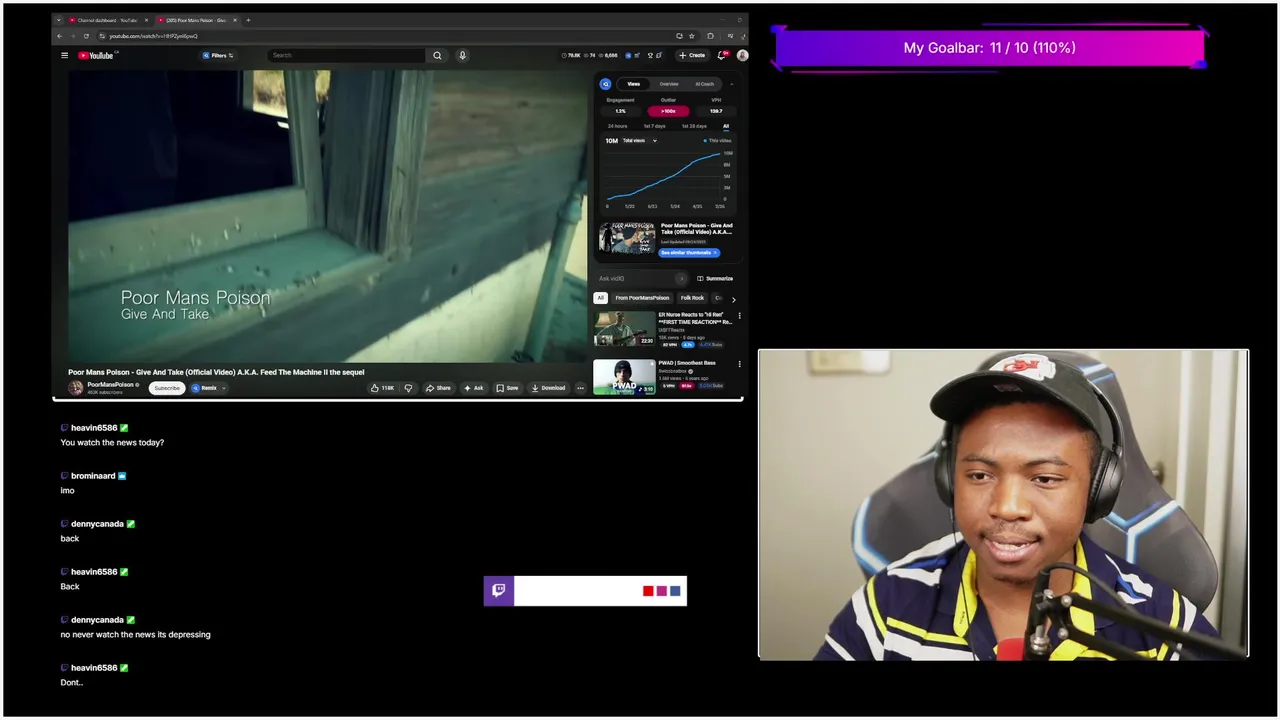Dislike the video with thumbs down
The image size is (1280, 720).
[408, 388]
